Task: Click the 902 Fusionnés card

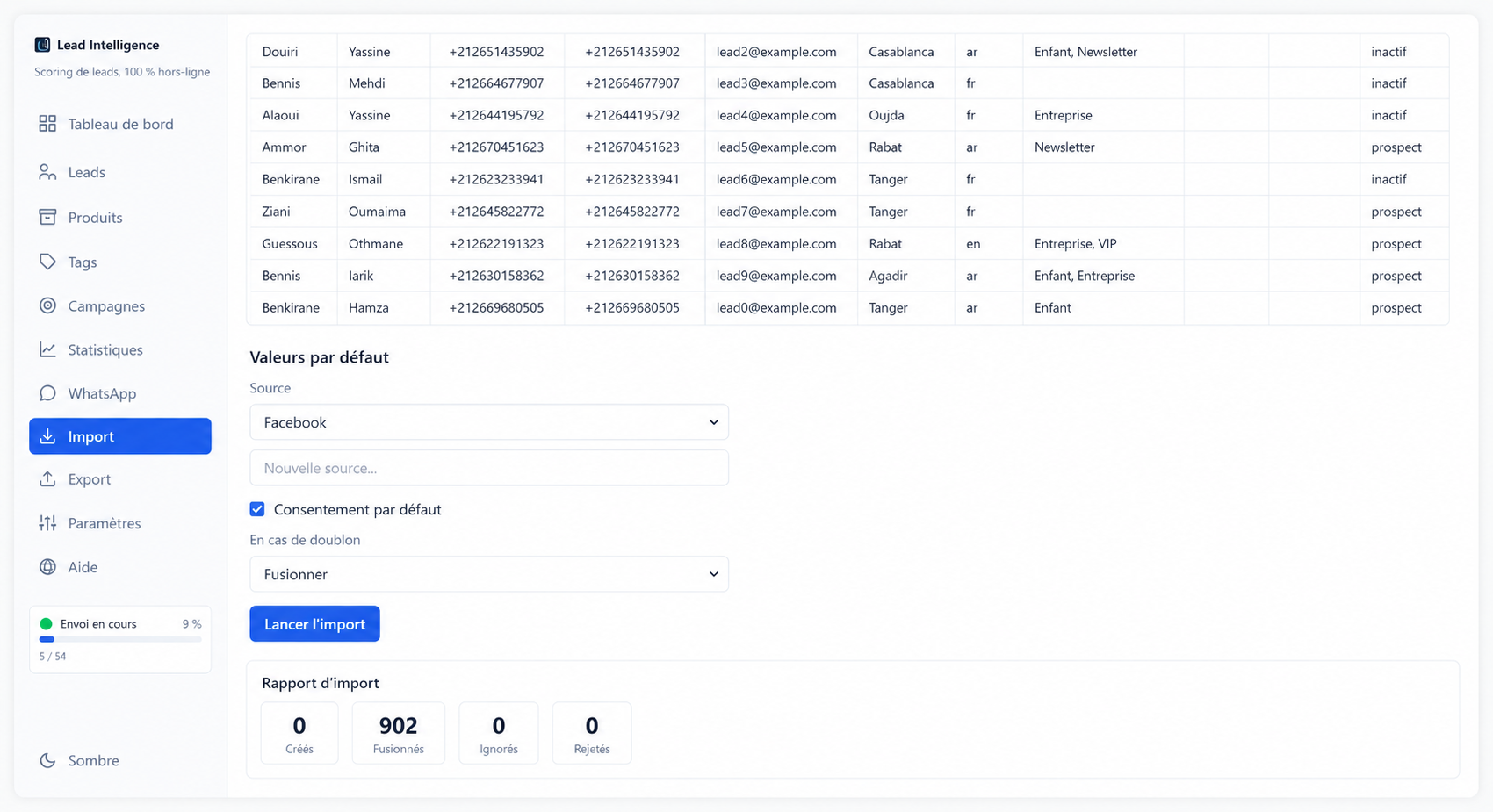Action: coord(399,733)
